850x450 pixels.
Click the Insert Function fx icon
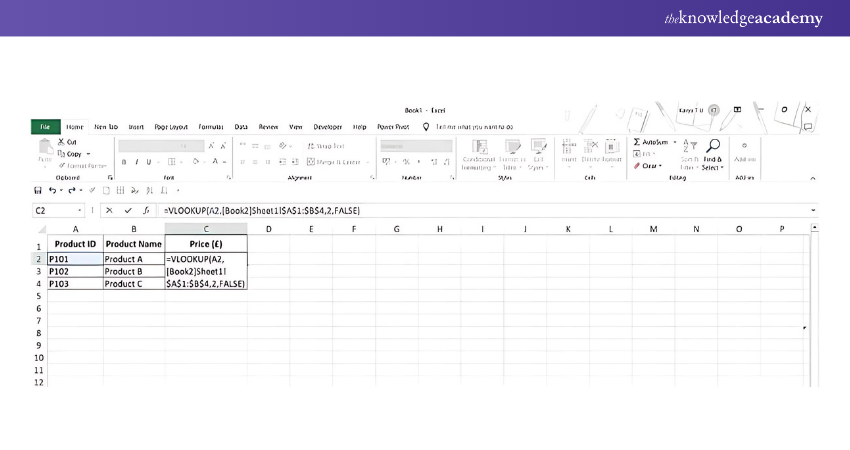146,211
